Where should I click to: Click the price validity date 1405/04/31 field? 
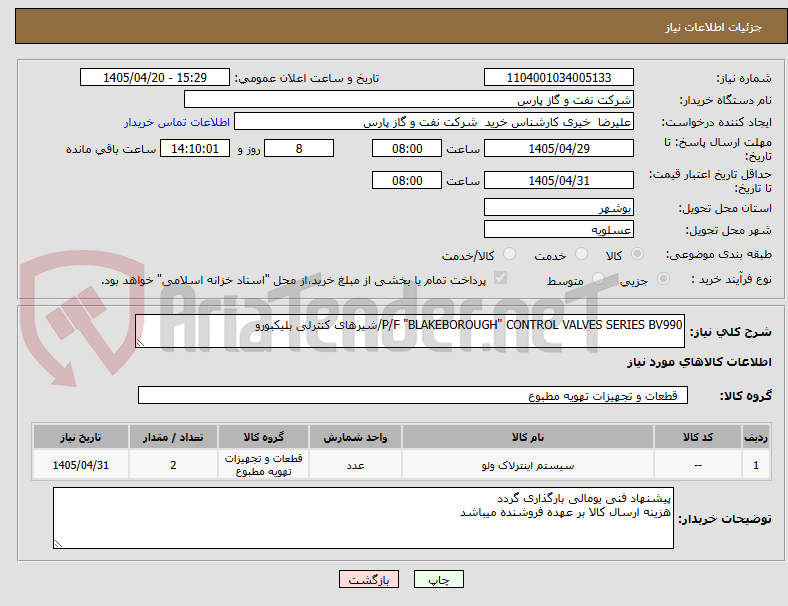(x=558, y=180)
